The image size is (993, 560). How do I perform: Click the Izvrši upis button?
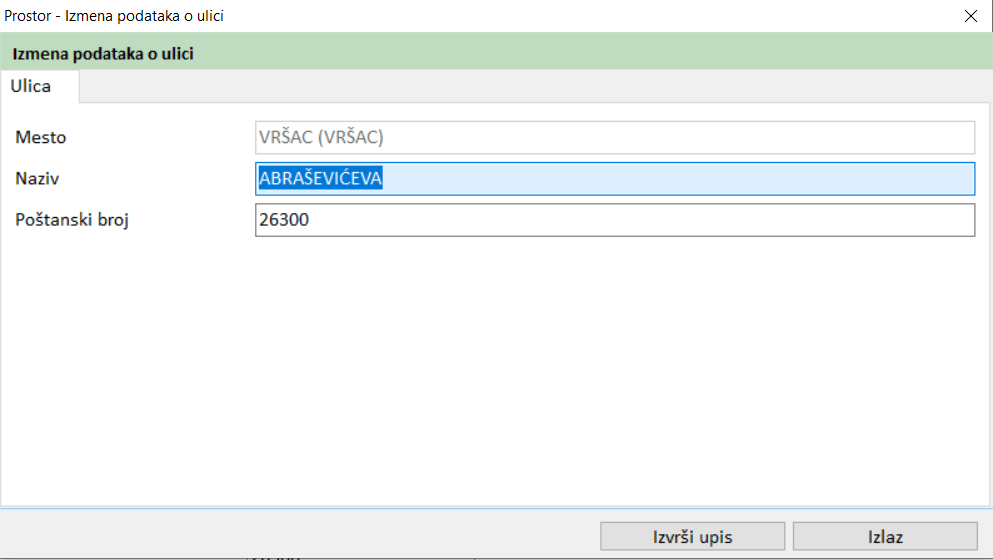(692, 537)
